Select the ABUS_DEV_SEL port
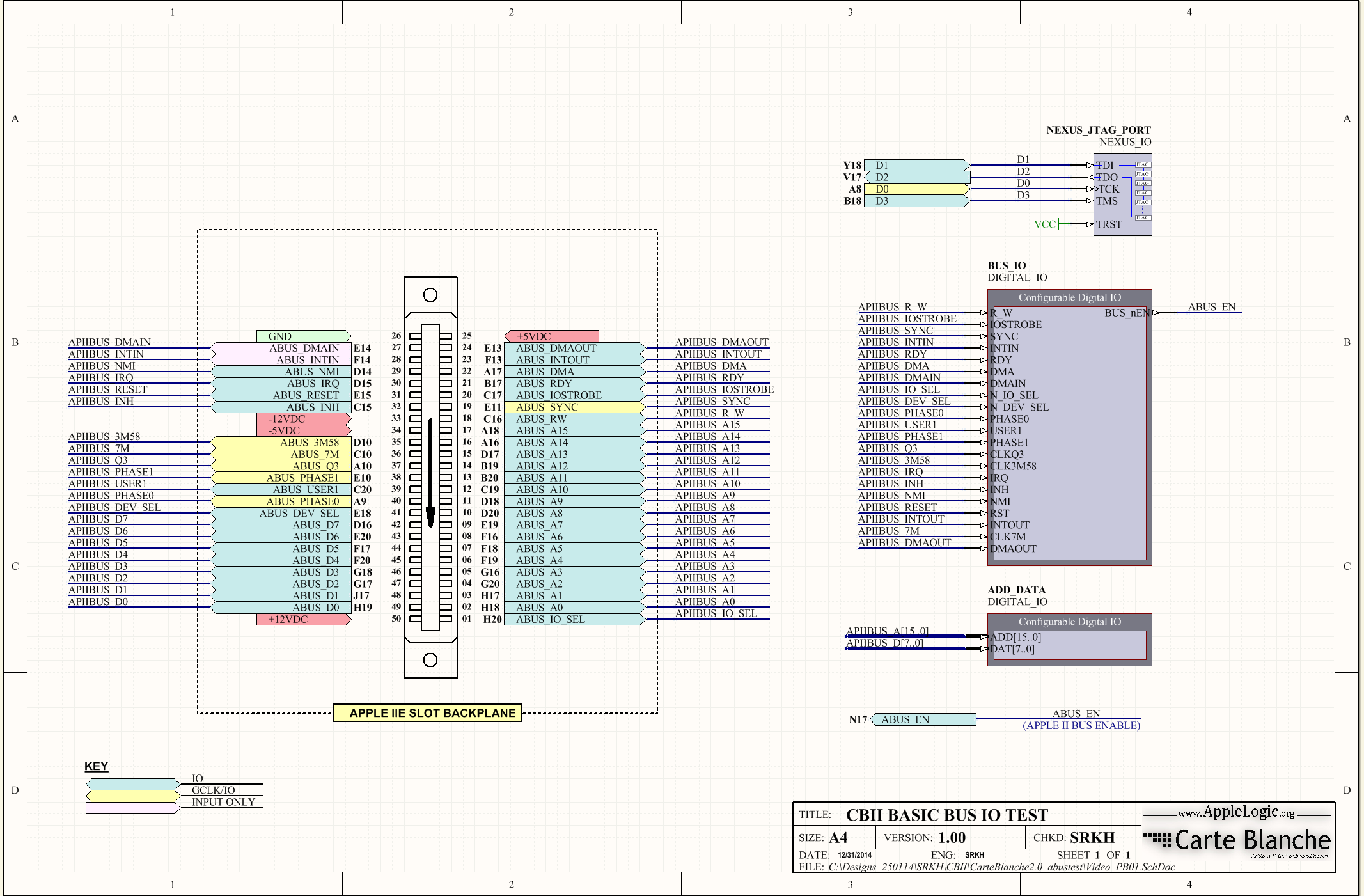The image size is (1364, 896). tap(281, 513)
